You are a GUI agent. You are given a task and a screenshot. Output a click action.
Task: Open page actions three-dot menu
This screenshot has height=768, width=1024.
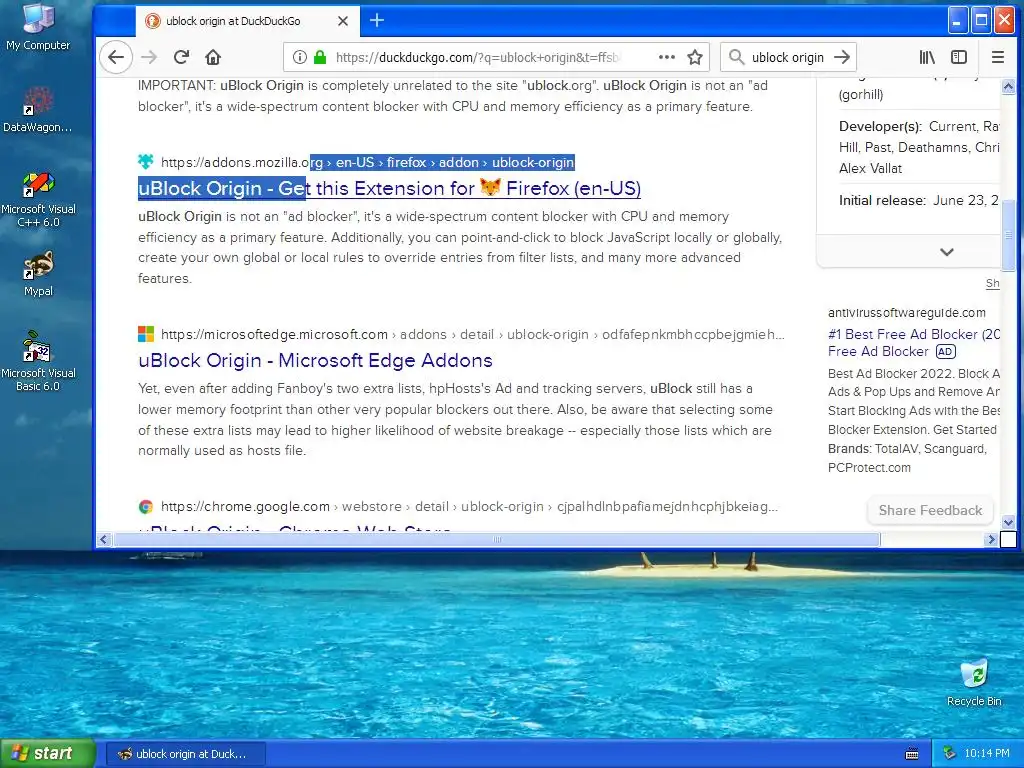667,57
